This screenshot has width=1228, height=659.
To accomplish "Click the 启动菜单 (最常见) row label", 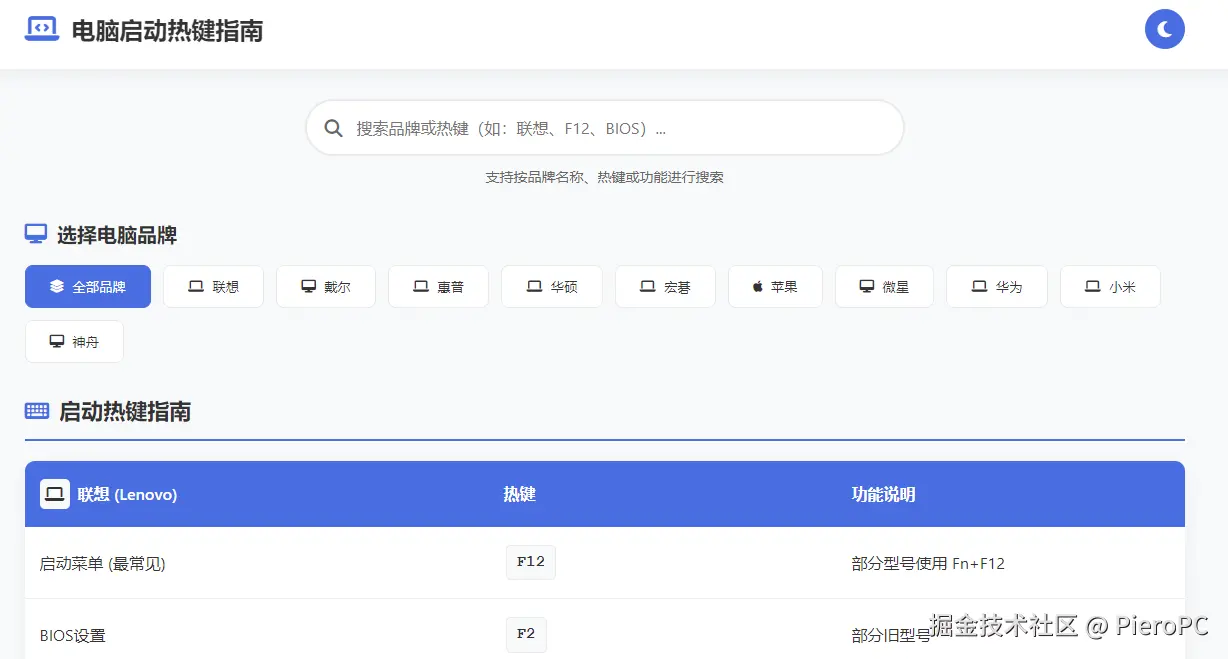I will tap(102, 564).
